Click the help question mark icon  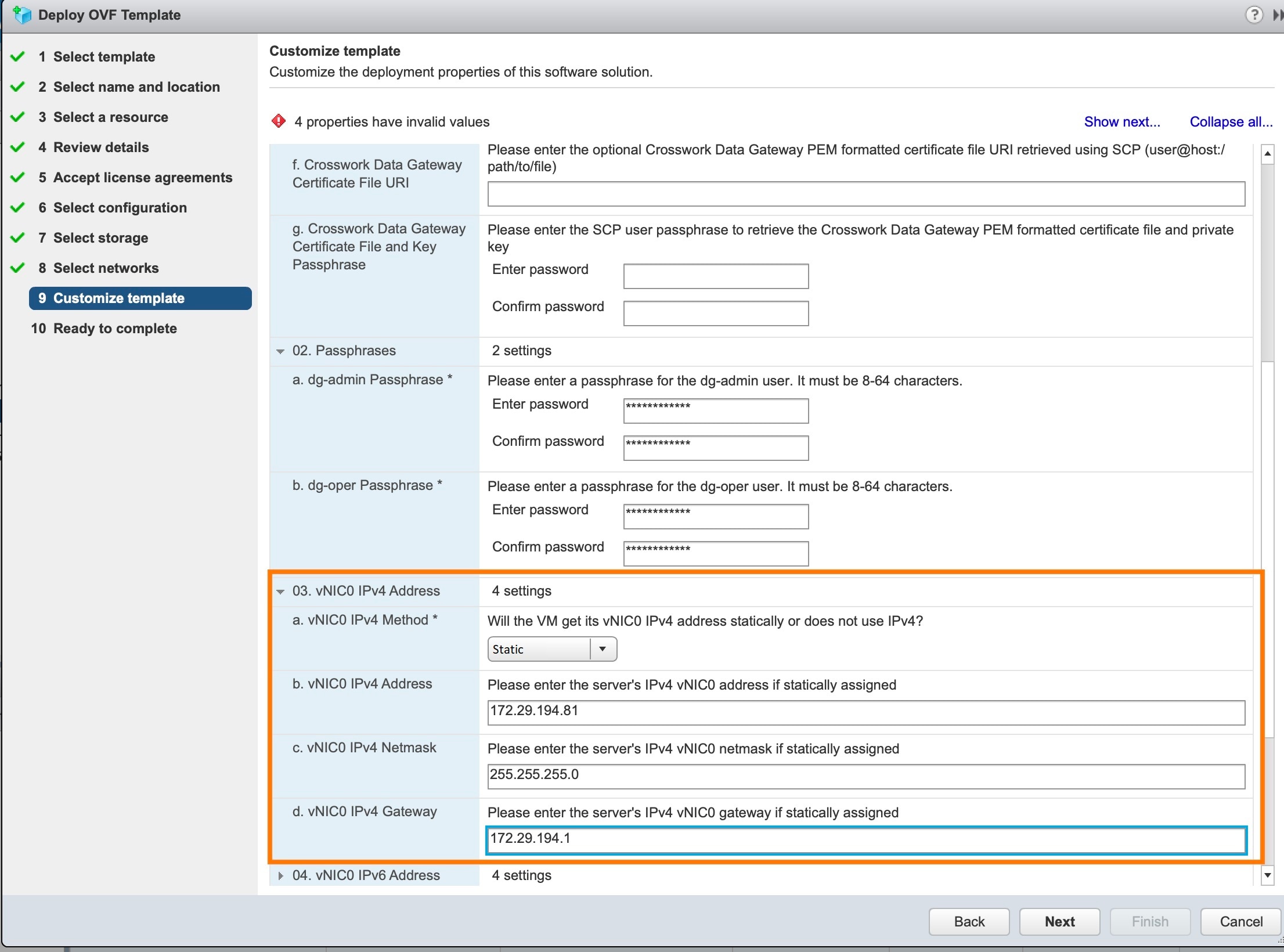(x=1255, y=15)
